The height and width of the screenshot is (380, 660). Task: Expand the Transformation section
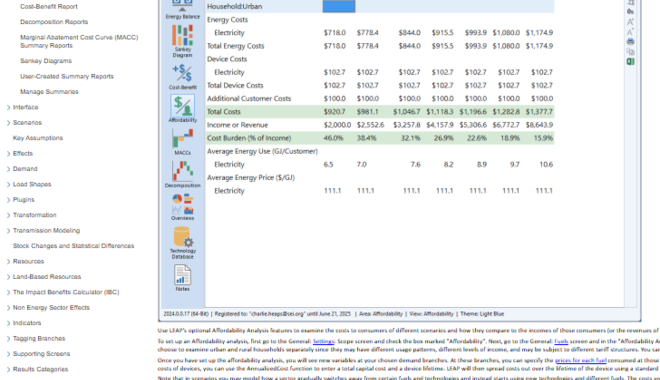(8, 215)
